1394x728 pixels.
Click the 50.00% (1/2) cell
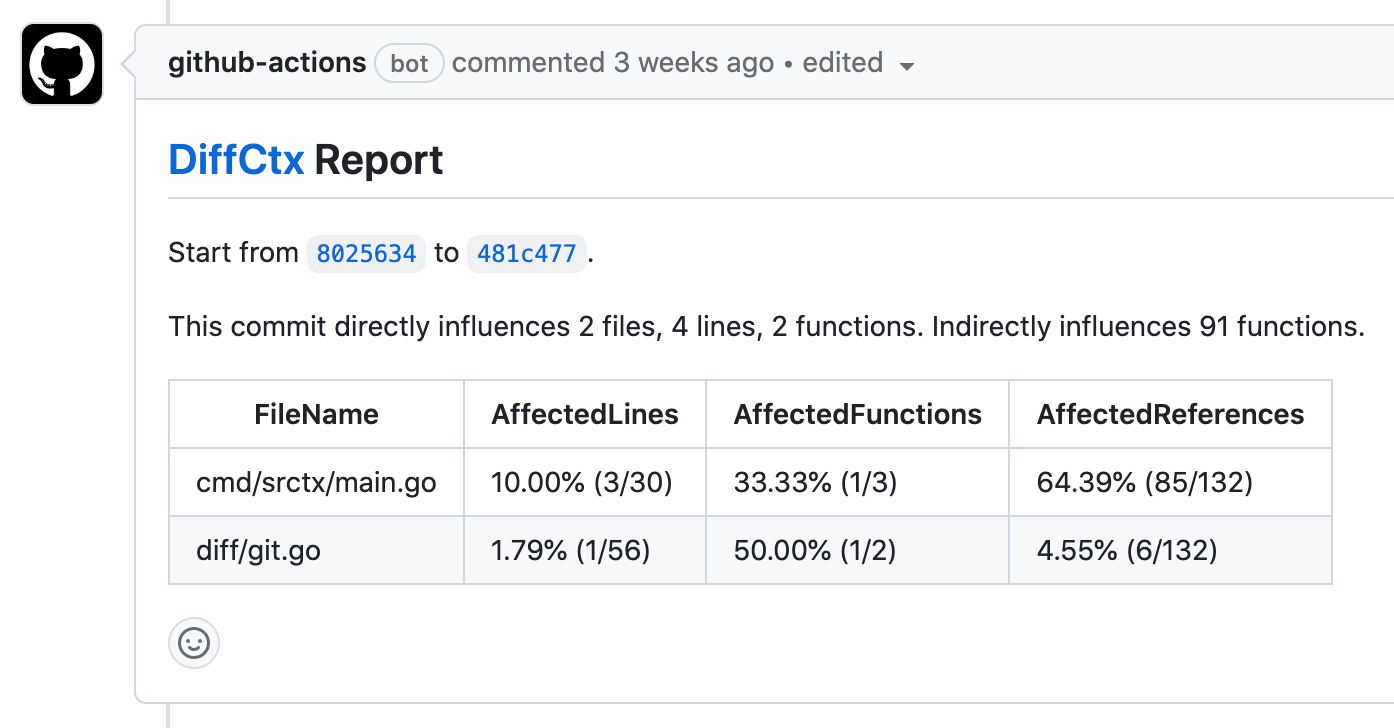point(815,550)
